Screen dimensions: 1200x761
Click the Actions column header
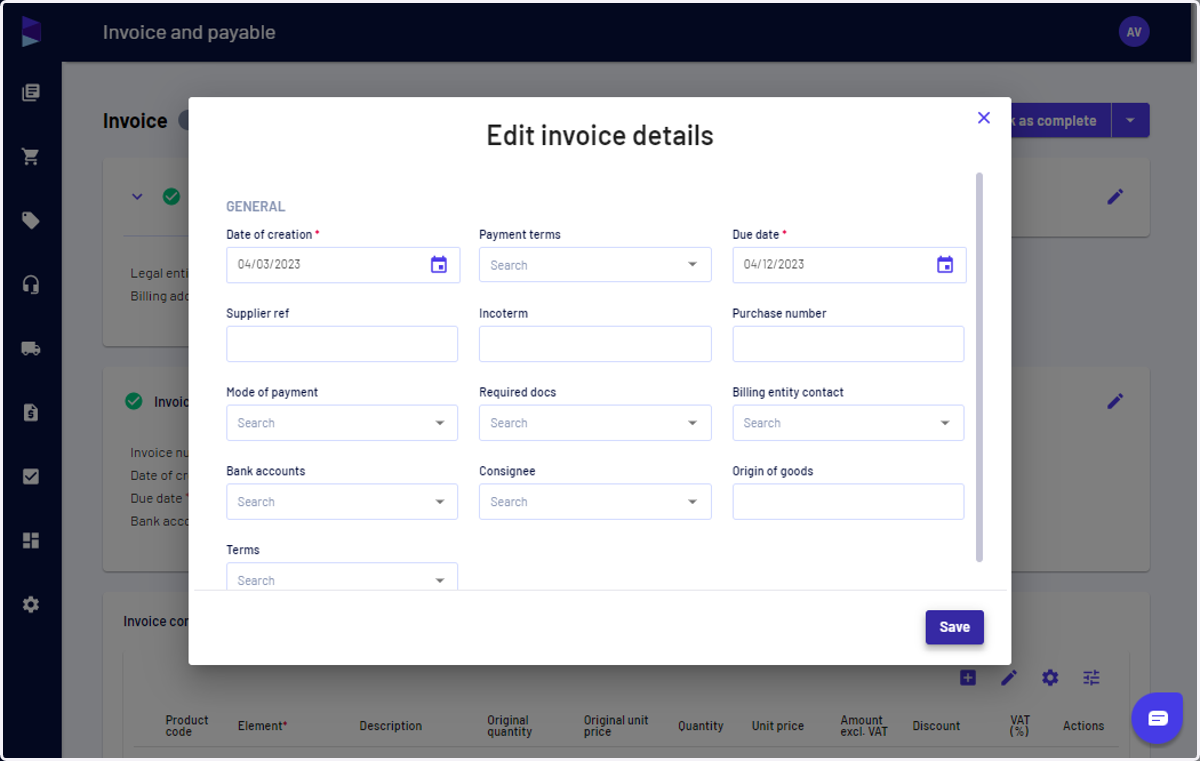click(1083, 726)
